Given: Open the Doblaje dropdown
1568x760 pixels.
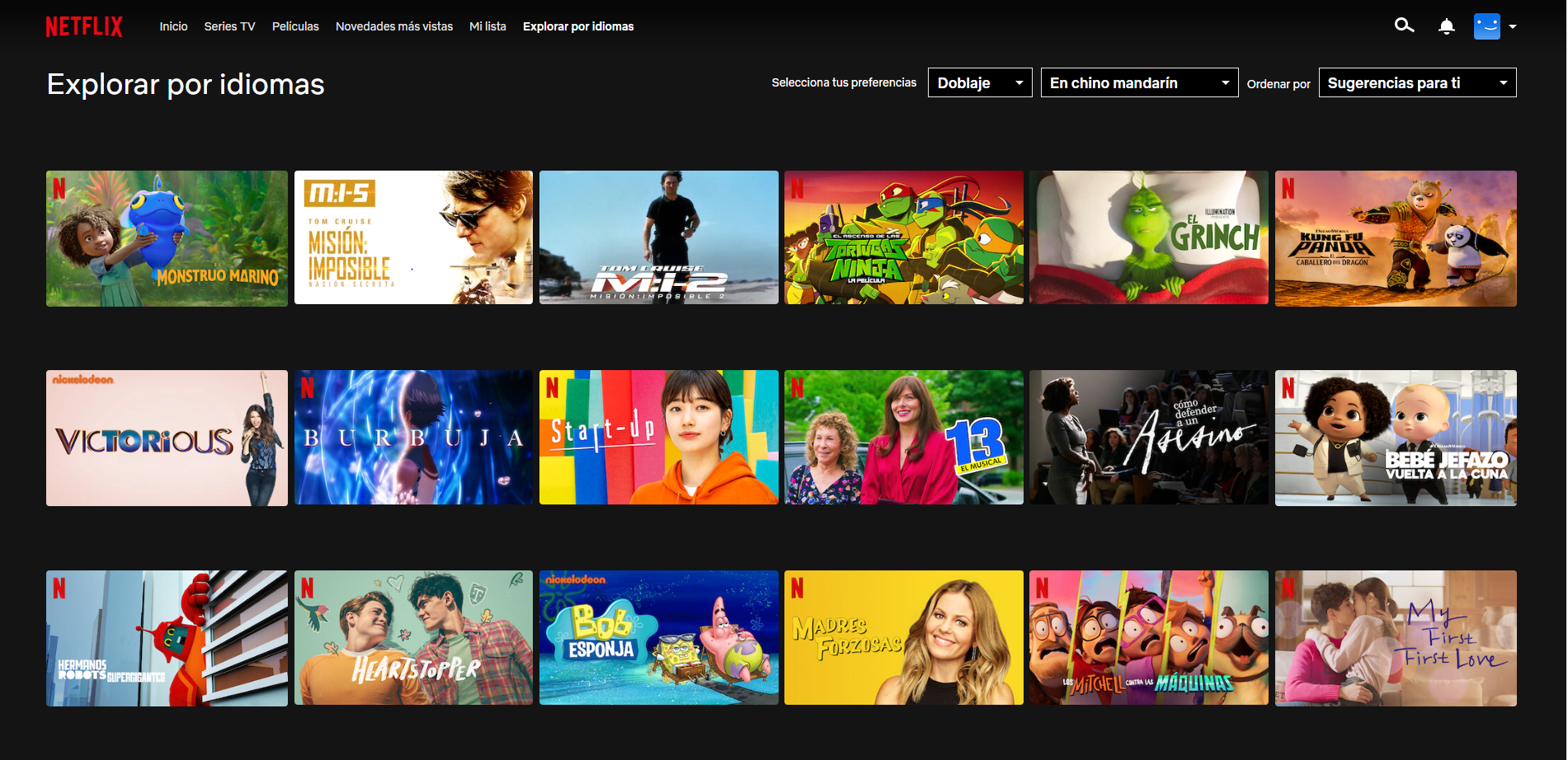Looking at the screenshot, I should pos(980,82).
